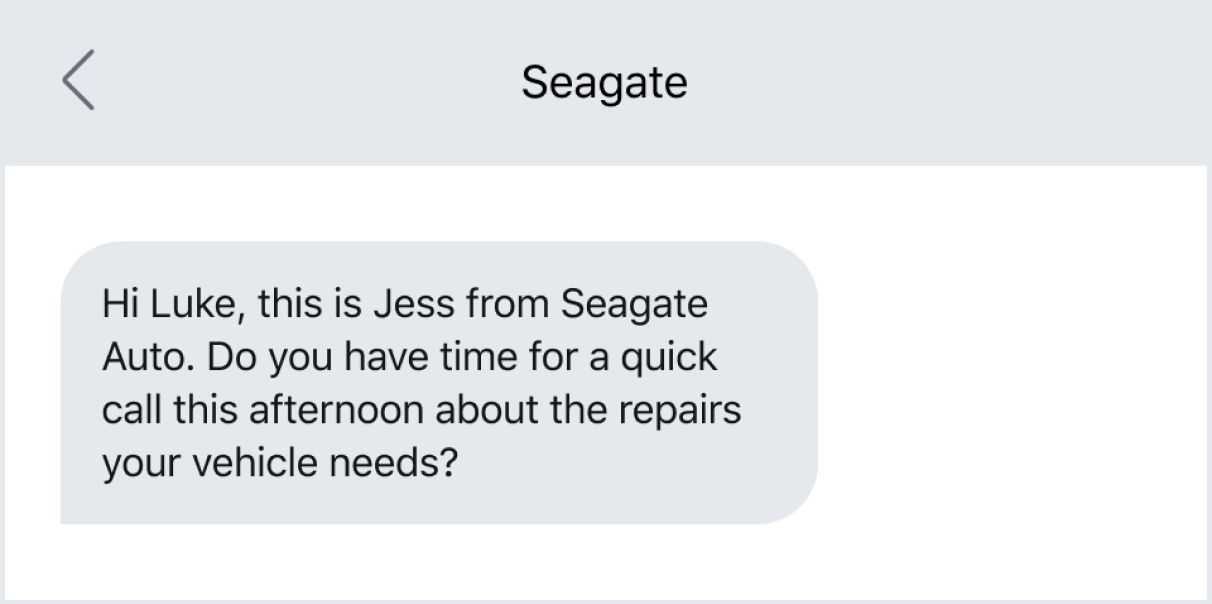The width and height of the screenshot is (1212, 604).
Task: Click empty white area right of bubble
Action: tap(1010, 382)
